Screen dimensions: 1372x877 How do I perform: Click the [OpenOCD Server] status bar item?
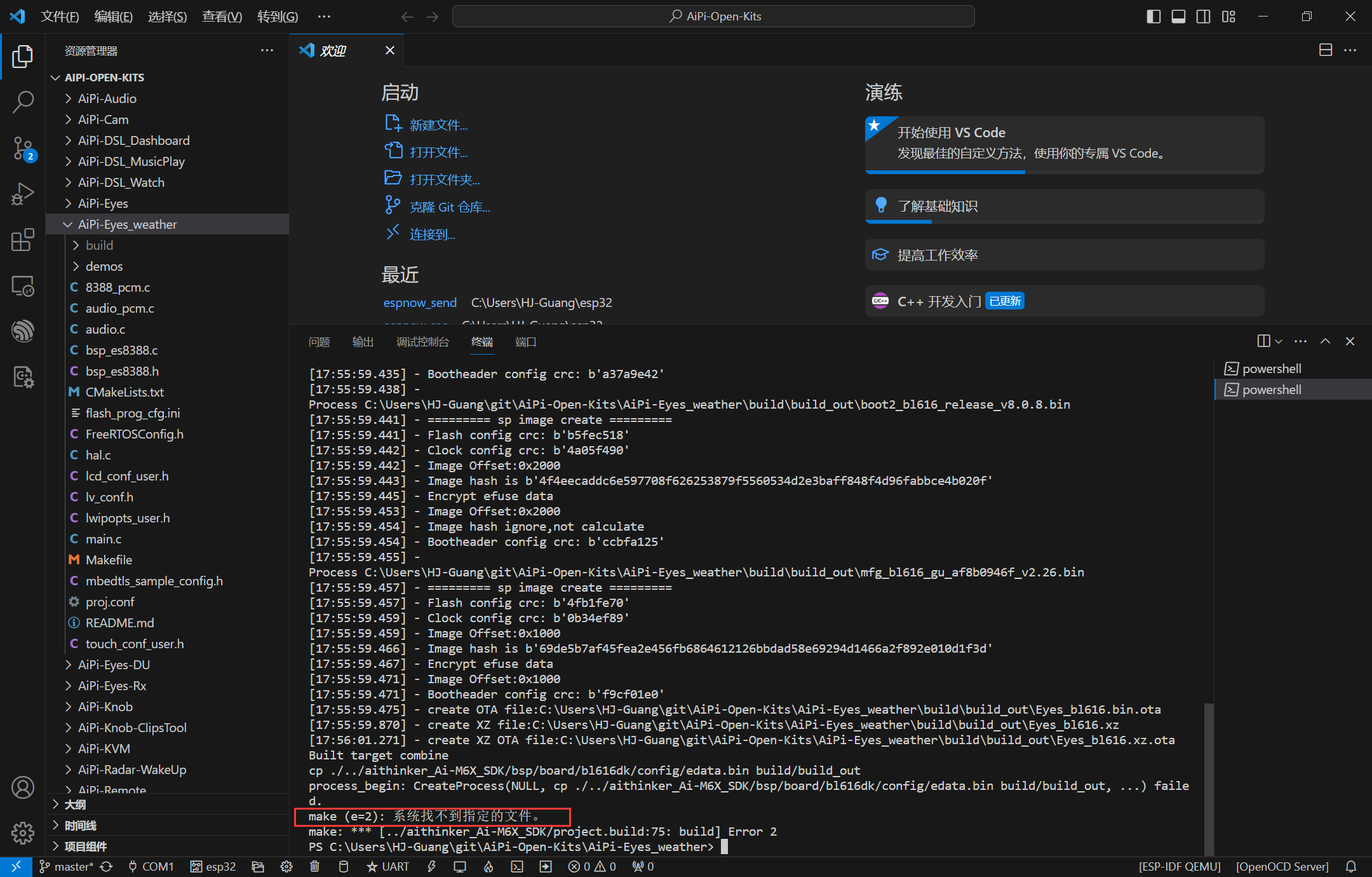pos(1282,866)
